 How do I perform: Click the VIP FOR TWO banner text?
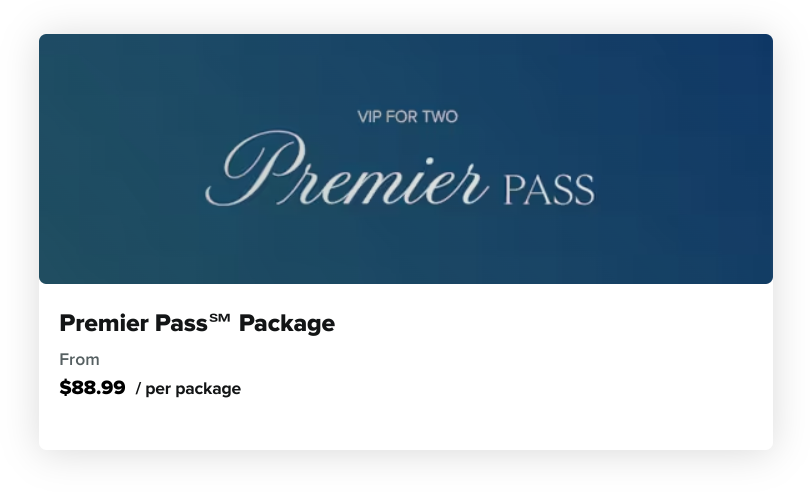(x=408, y=117)
